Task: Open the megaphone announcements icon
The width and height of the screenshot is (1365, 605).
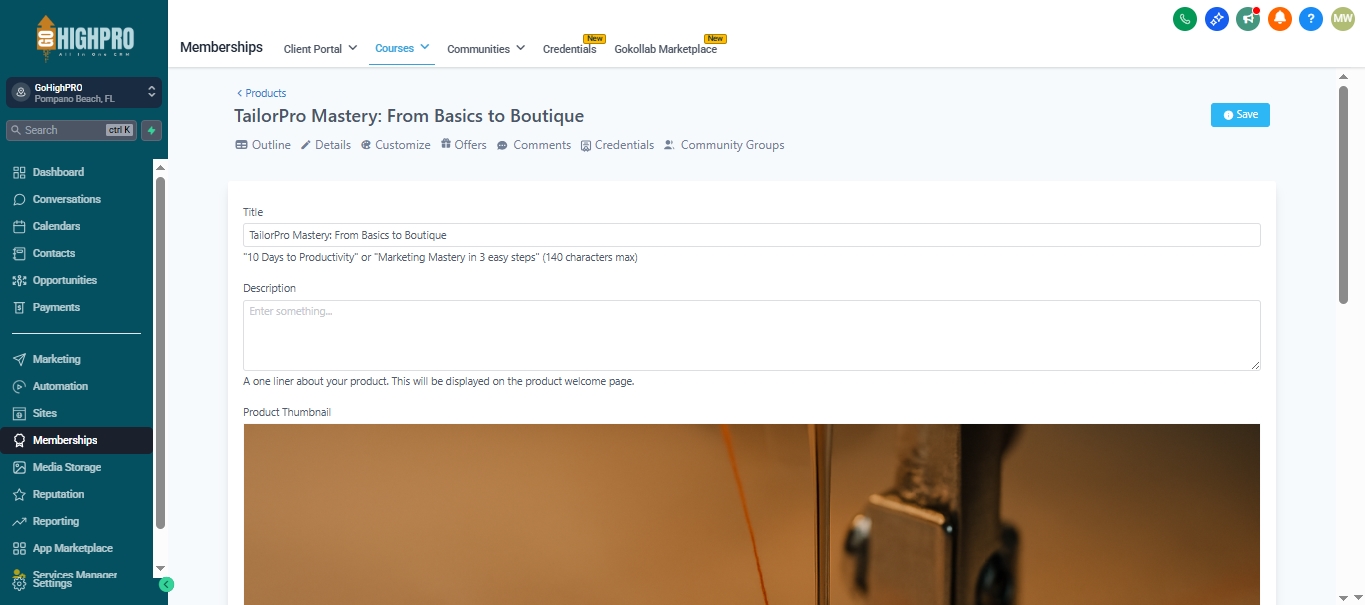Action: coord(1247,19)
